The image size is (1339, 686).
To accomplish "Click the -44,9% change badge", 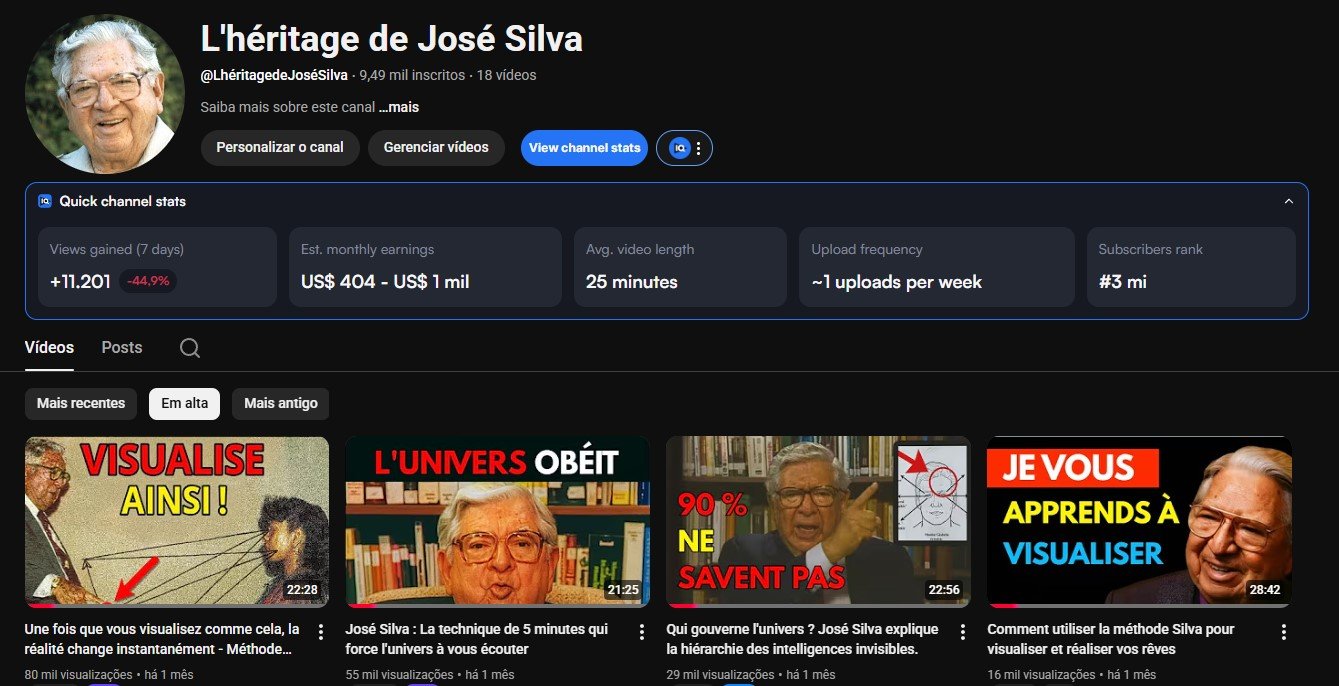I will (148, 282).
